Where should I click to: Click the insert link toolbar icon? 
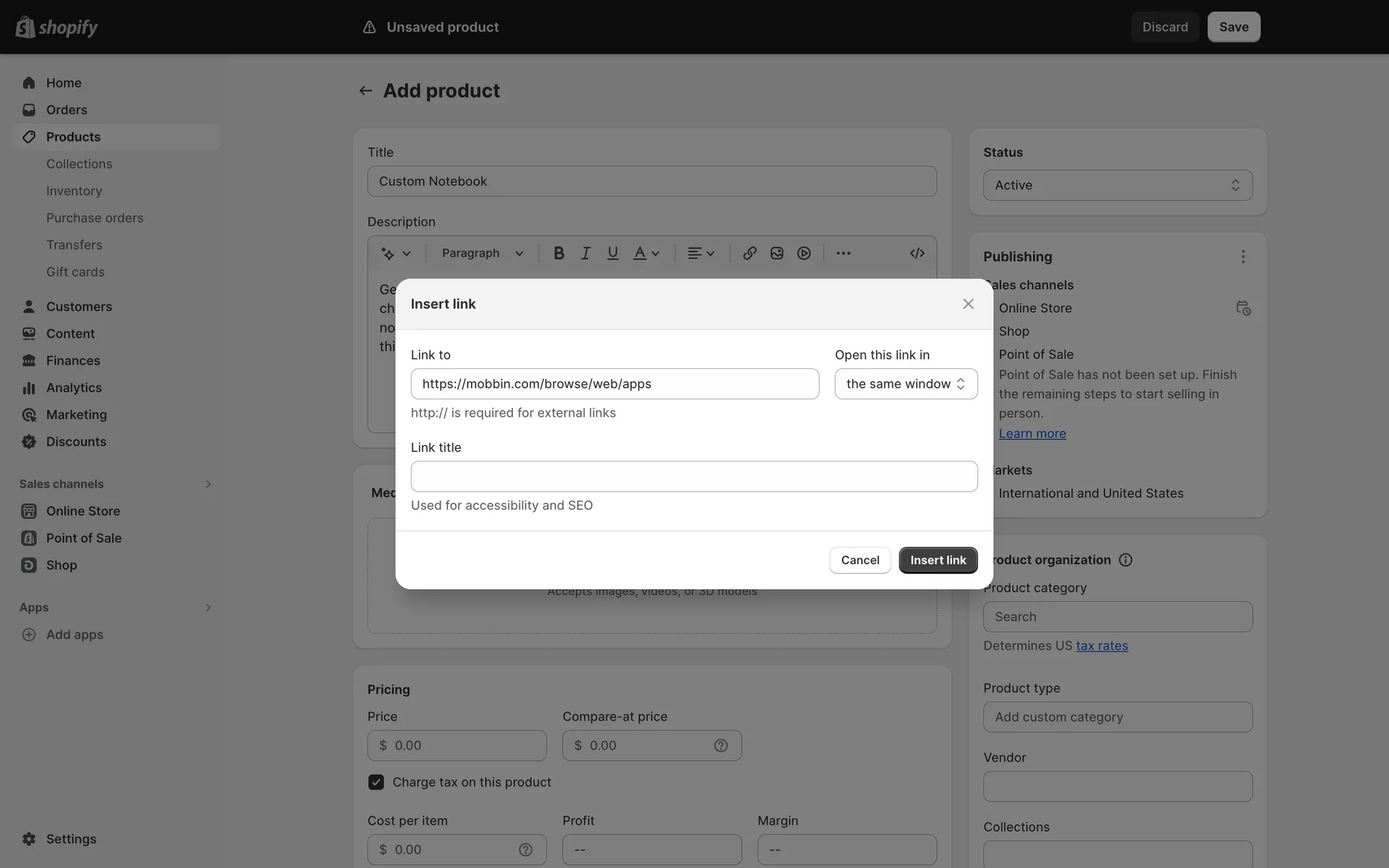(x=749, y=253)
